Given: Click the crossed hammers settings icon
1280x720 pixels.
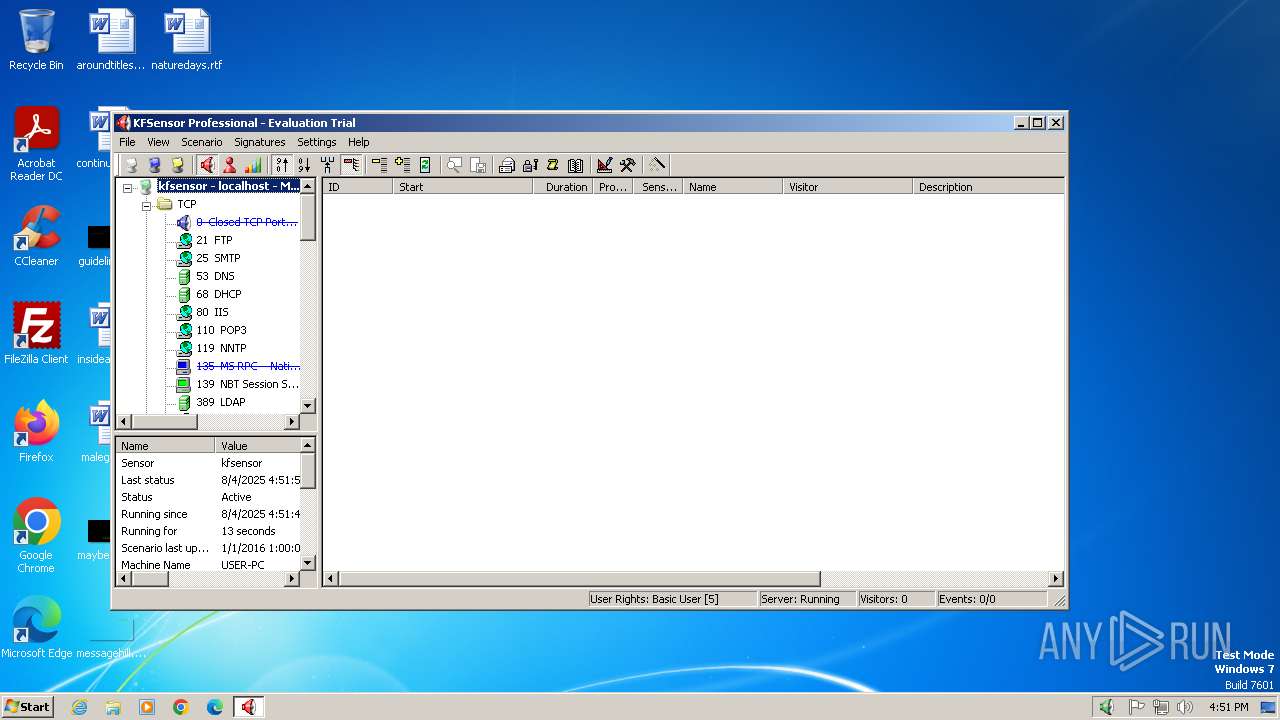Looking at the screenshot, I should (627, 165).
